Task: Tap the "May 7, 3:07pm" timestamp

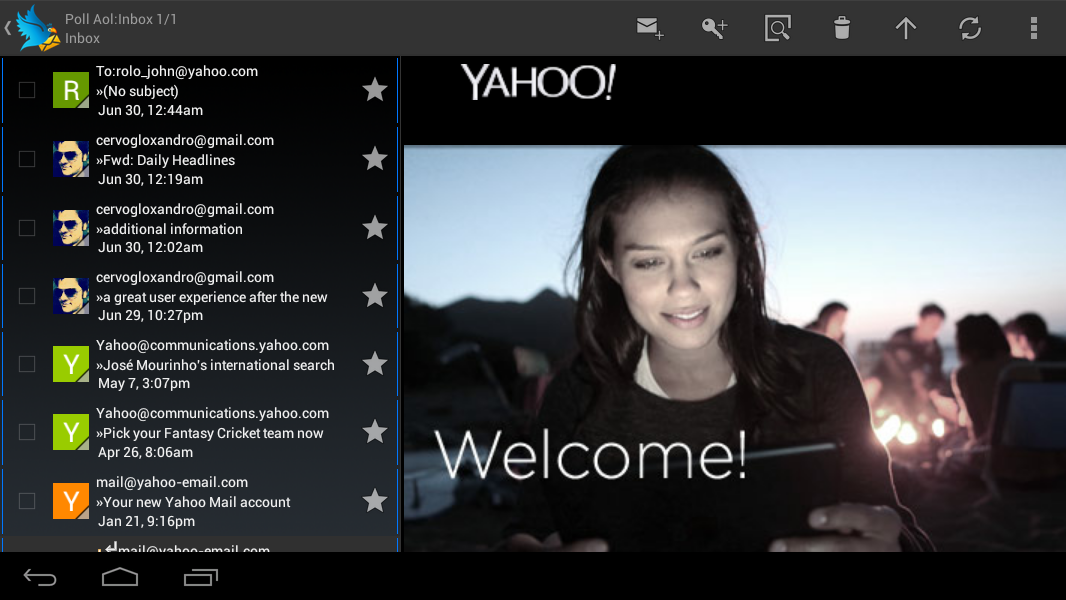Action: pos(144,383)
